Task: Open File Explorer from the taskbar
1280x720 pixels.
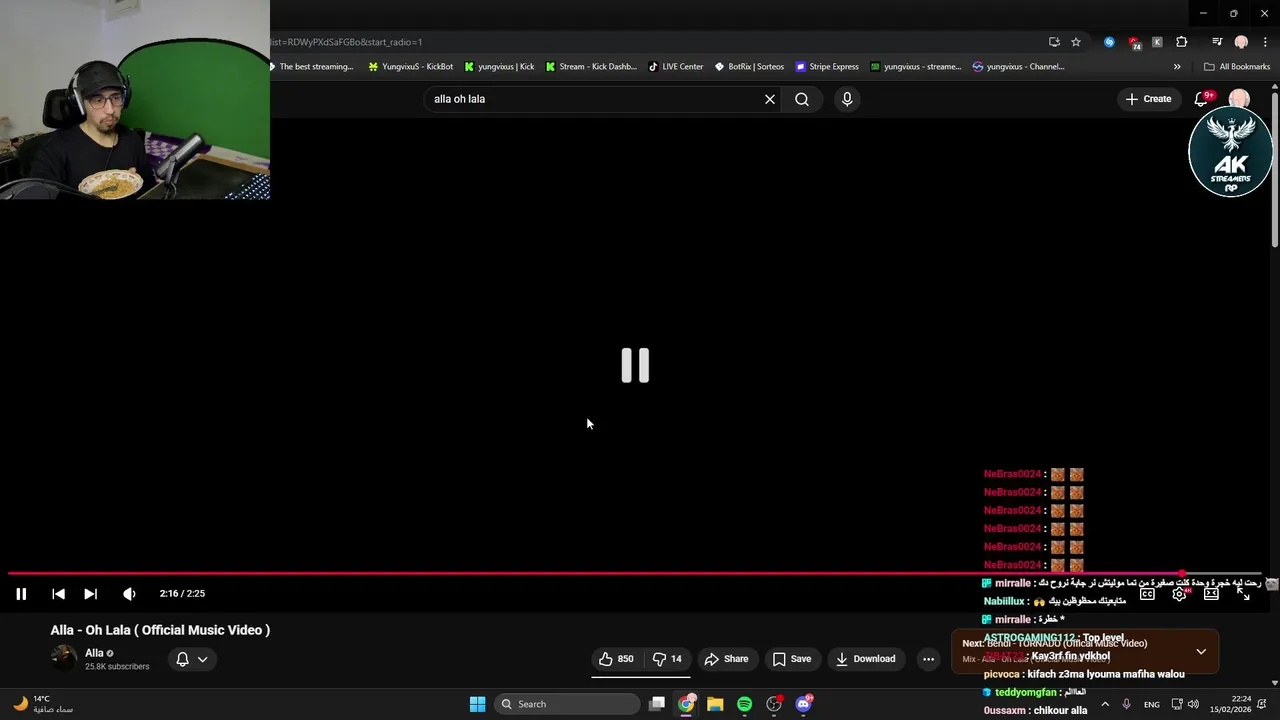Action: (x=715, y=704)
